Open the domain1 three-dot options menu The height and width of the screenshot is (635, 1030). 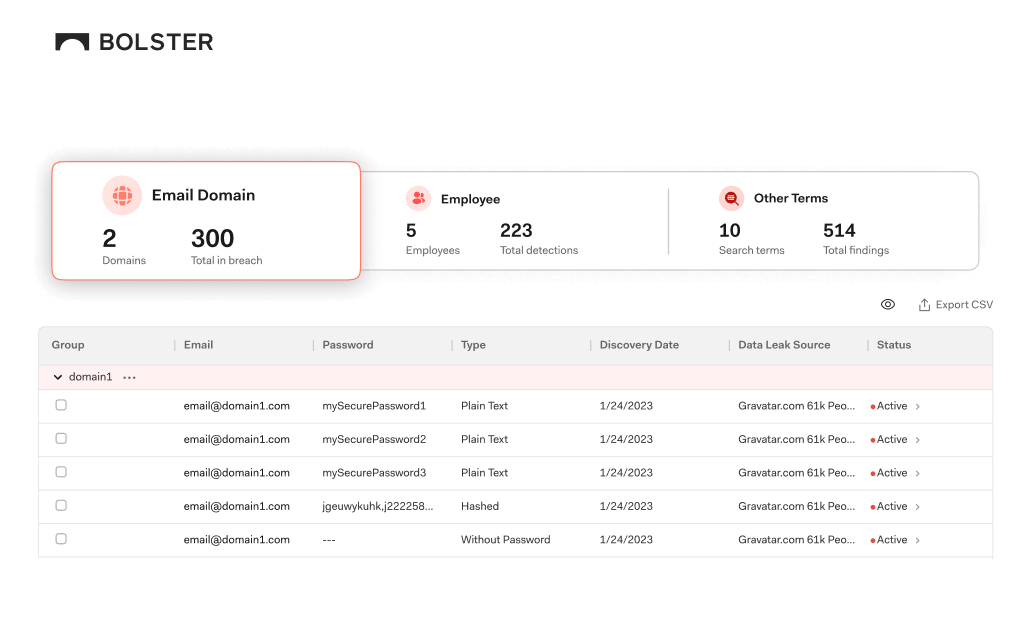point(129,378)
